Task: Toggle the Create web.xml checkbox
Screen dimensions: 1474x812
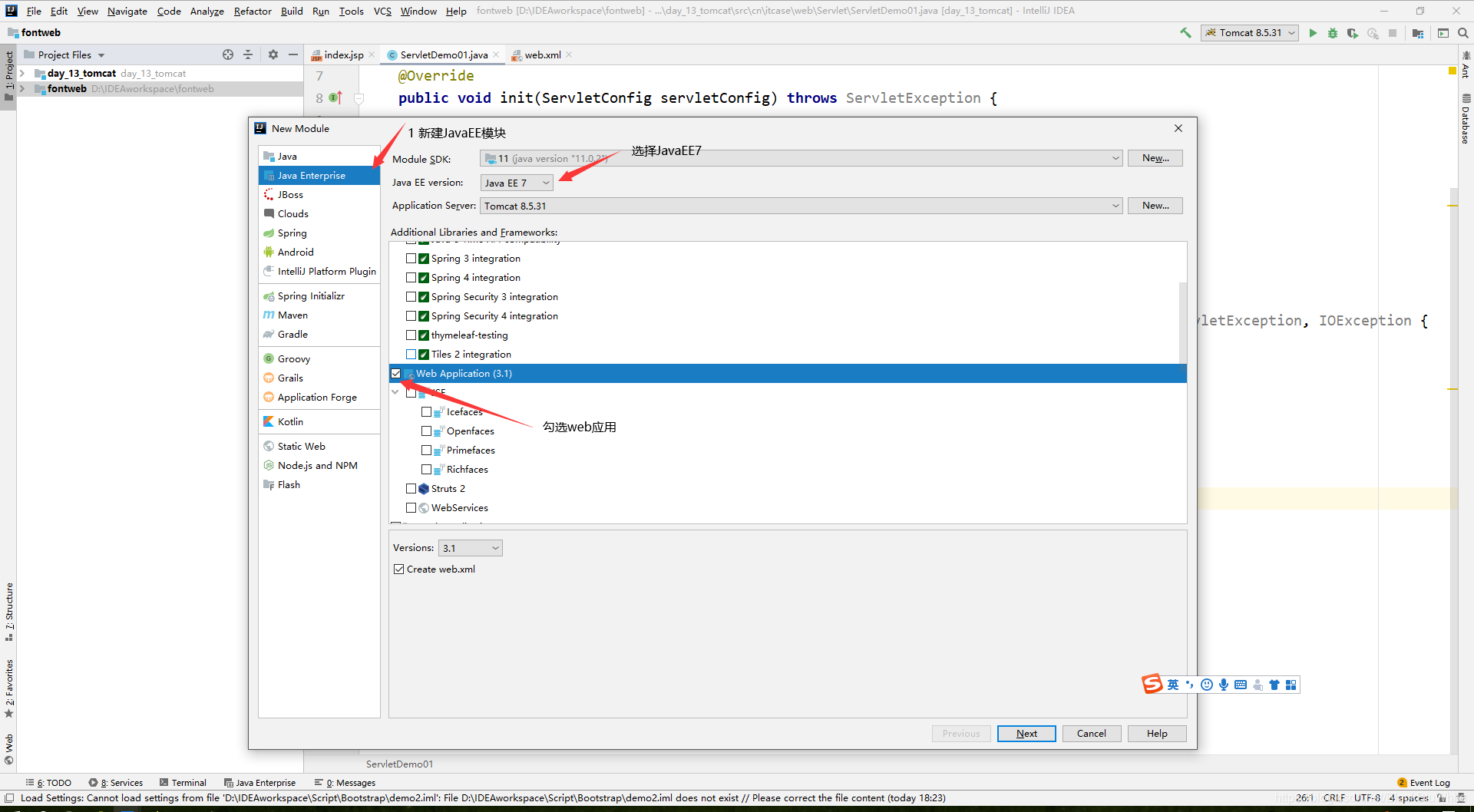Action: tap(398, 569)
